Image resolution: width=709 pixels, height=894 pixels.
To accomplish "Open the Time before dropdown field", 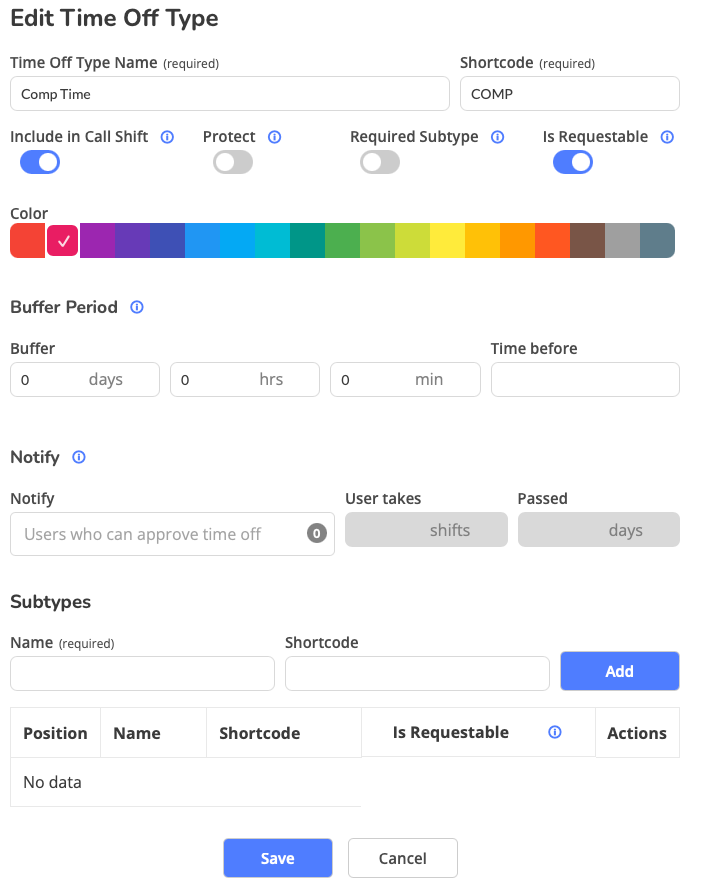I will [x=585, y=380].
